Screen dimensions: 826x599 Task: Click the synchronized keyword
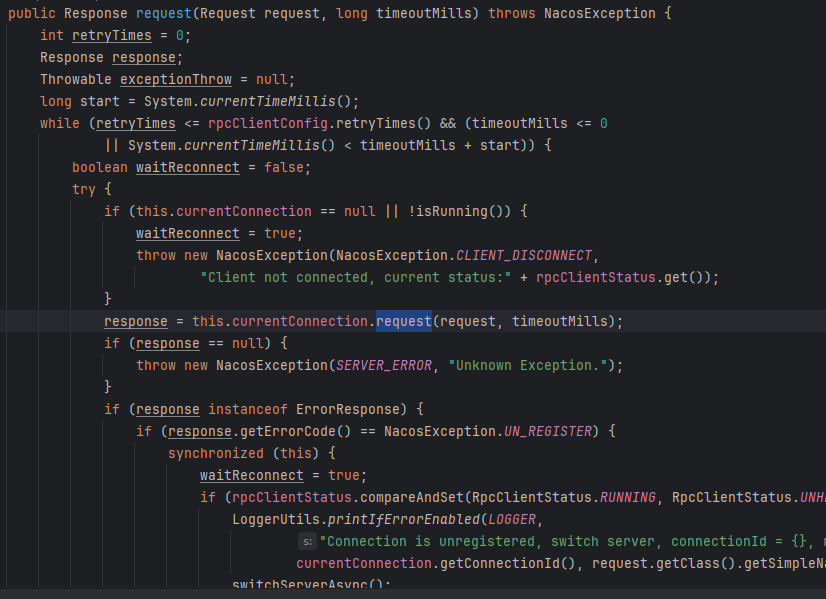coord(216,454)
